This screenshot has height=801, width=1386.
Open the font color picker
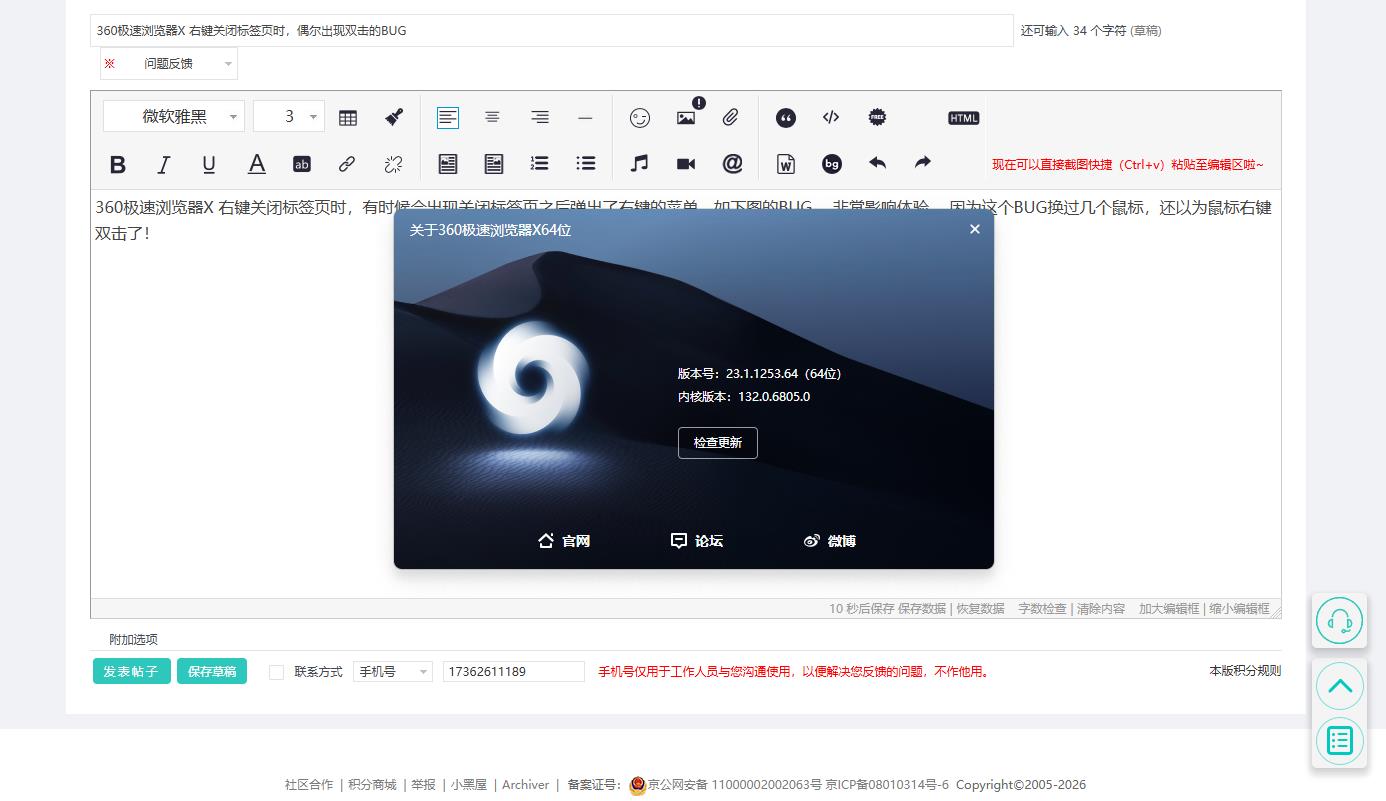(x=257, y=164)
